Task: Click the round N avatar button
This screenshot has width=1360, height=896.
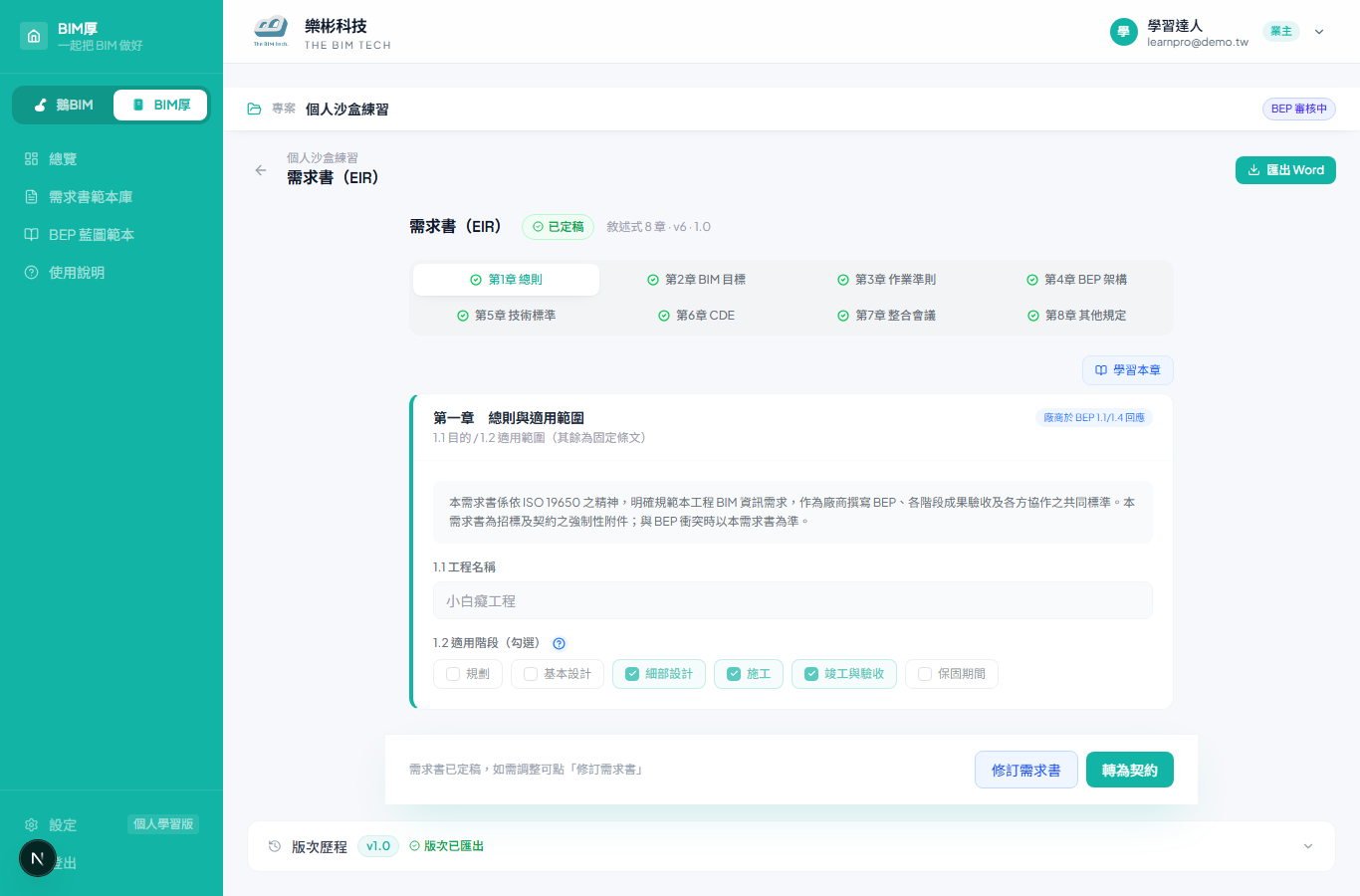Action: tap(38, 858)
